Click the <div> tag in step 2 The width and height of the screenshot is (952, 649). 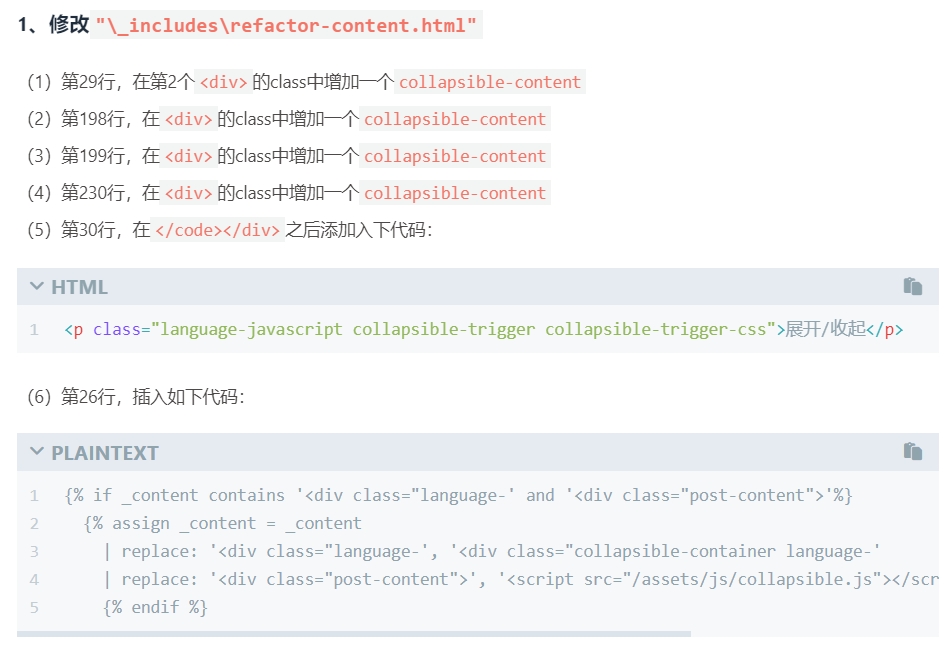point(189,119)
